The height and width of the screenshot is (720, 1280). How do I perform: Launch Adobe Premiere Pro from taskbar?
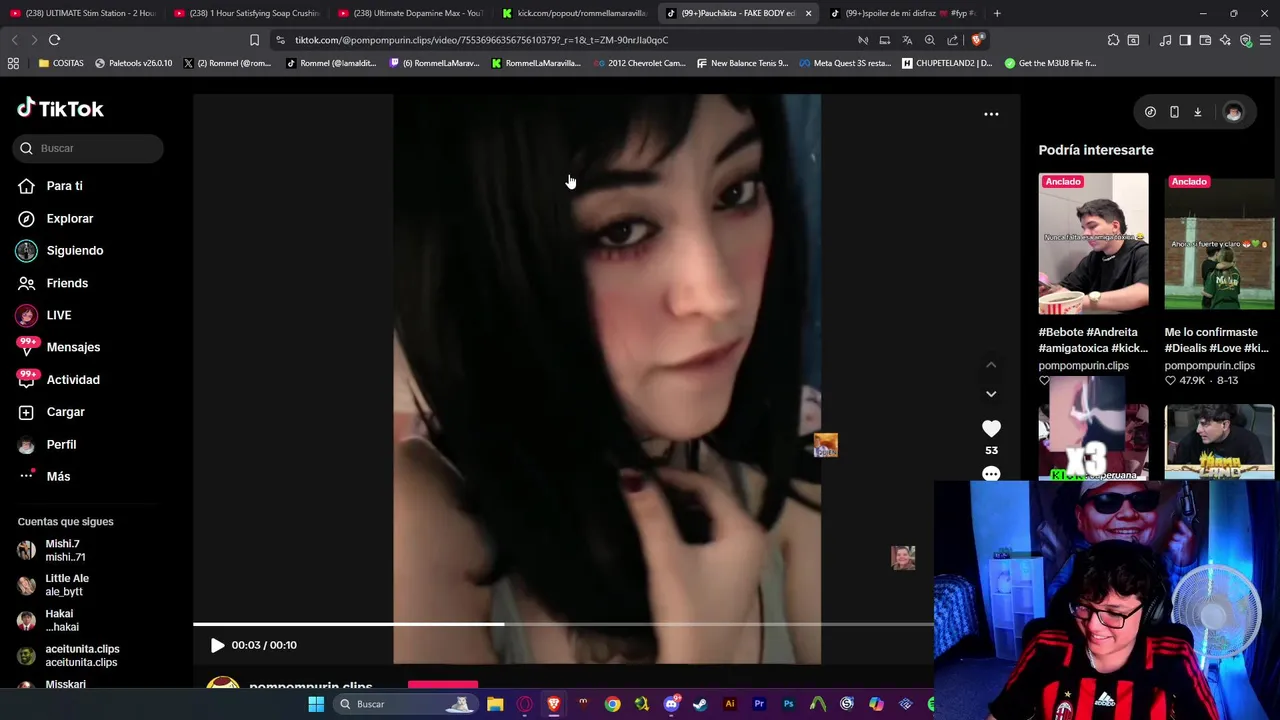click(x=759, y=704)
